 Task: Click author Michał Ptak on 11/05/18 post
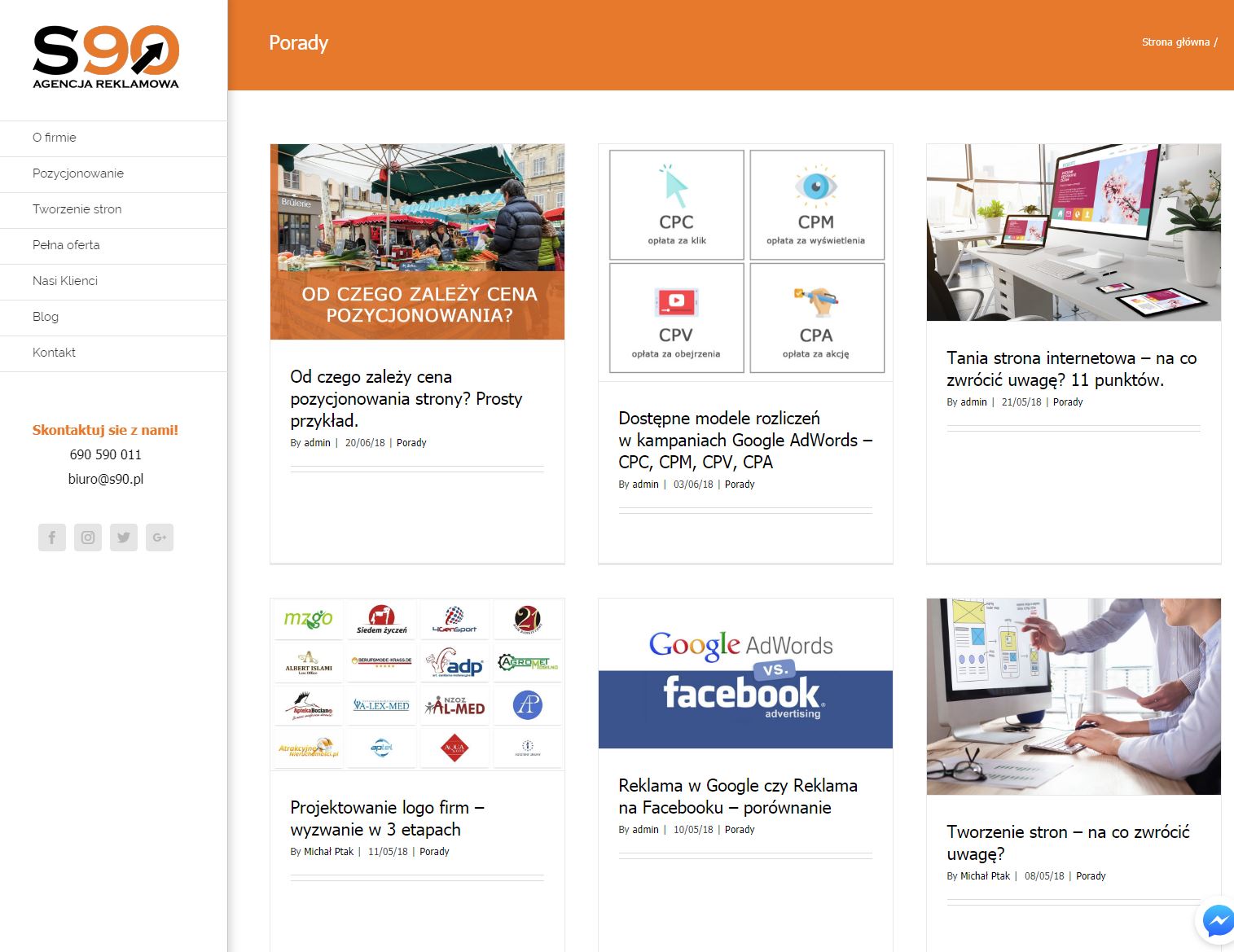tap(328, 852)
